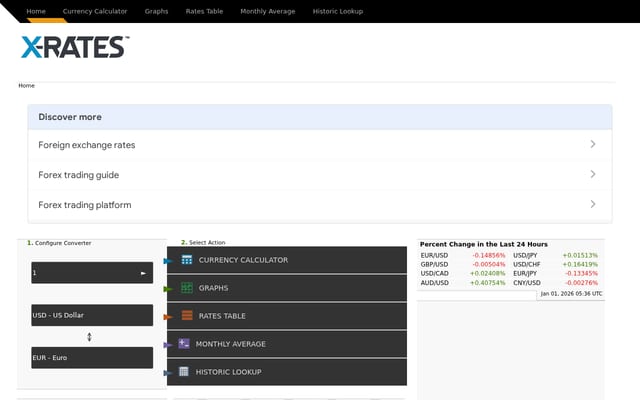Click the purple Monthly Average icon
The image size is (640, 400).
[x=184, y=344]
